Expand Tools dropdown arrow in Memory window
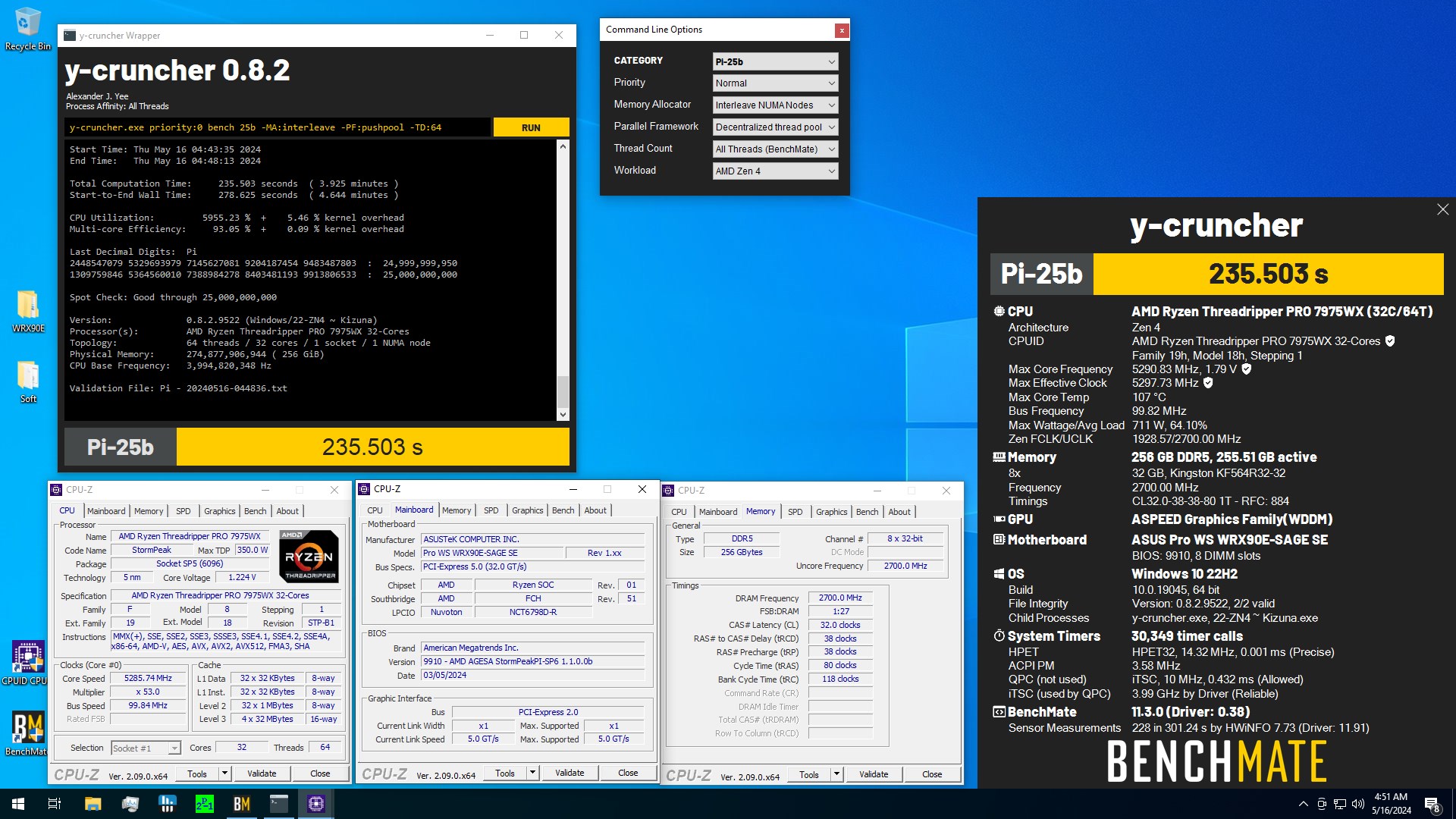Viewport: 1456px width, 819px height. [x=836, y=774]
